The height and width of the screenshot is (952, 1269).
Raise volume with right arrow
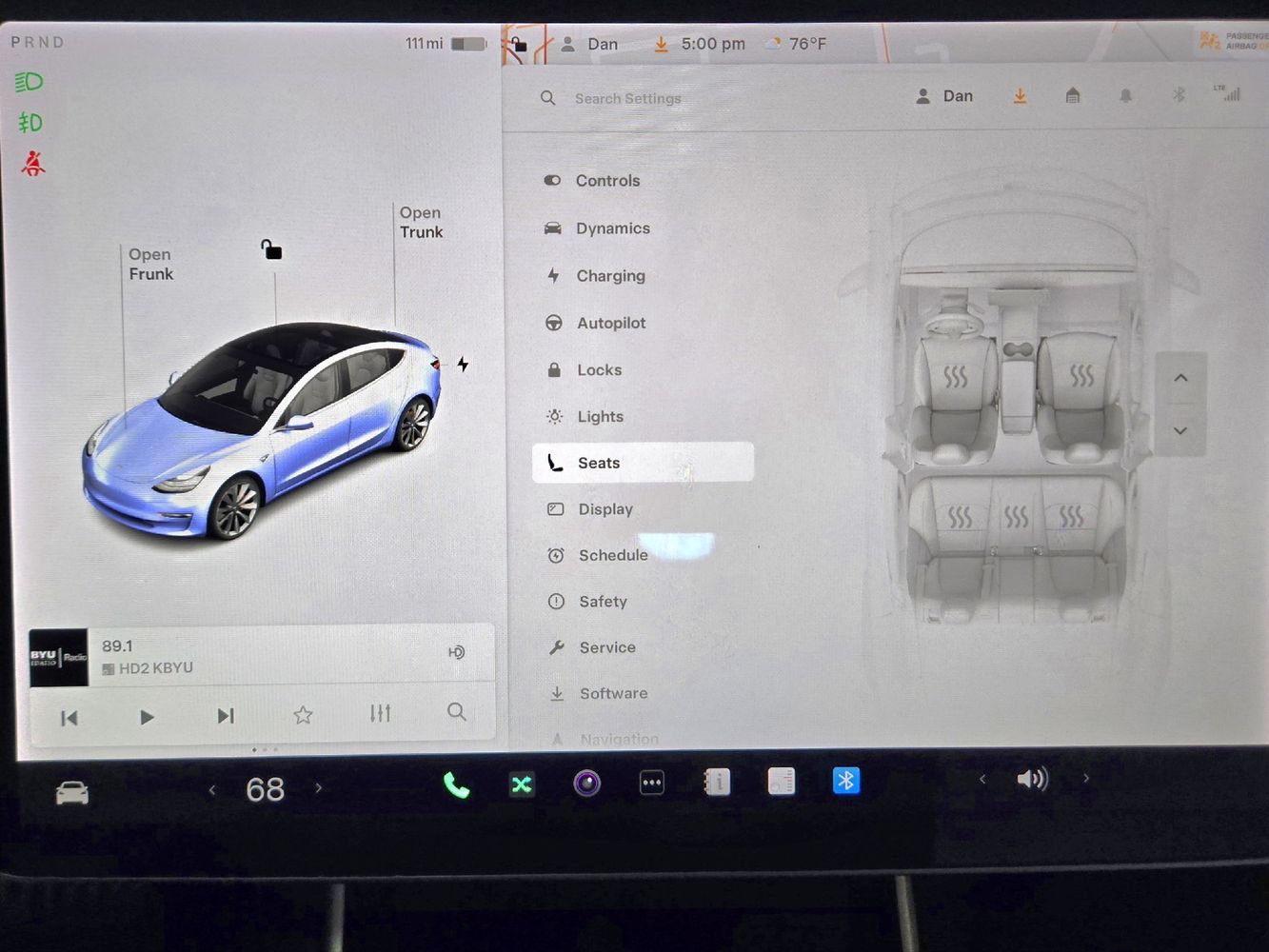(x=1086, y=778)
